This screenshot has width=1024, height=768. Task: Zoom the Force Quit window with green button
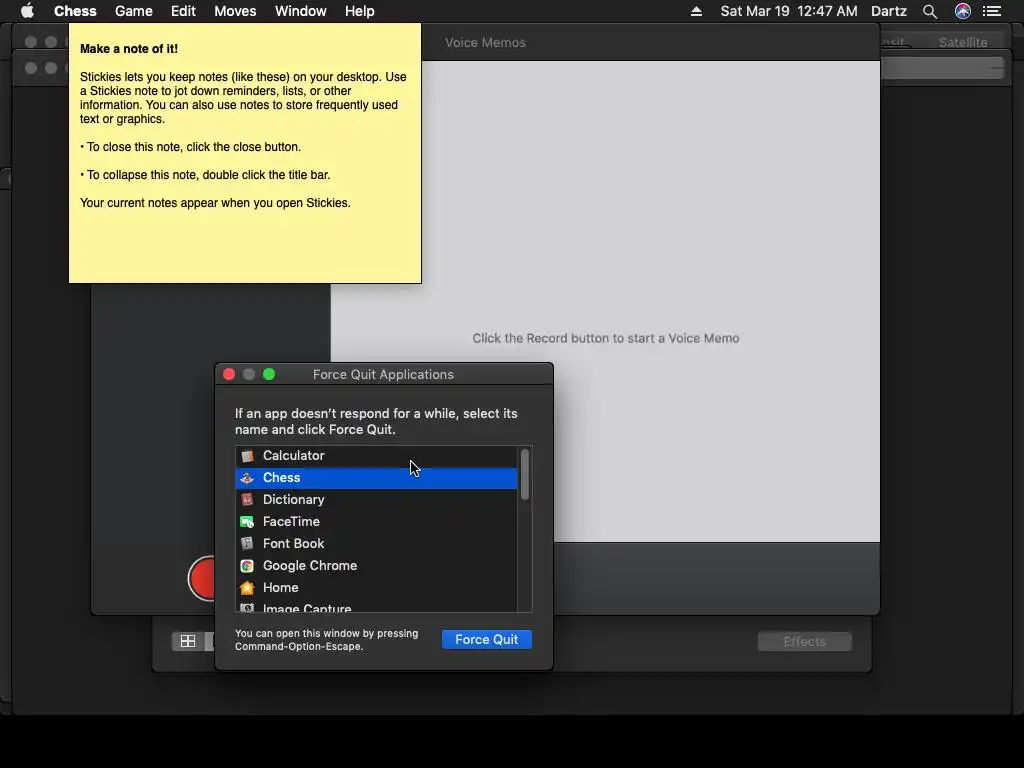tap(269, 374)
